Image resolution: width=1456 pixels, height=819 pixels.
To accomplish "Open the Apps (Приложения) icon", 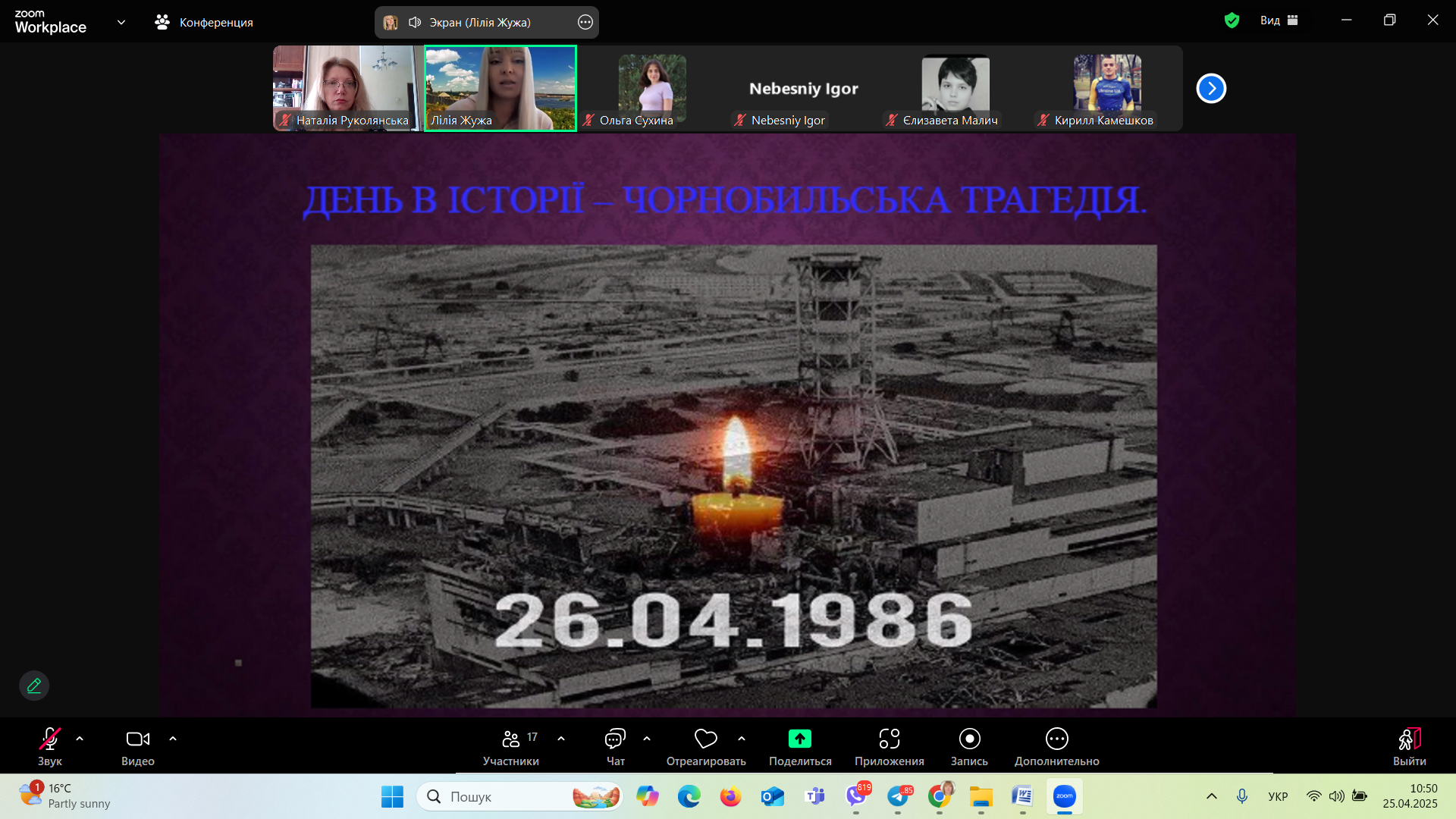I will pos(889,739).
